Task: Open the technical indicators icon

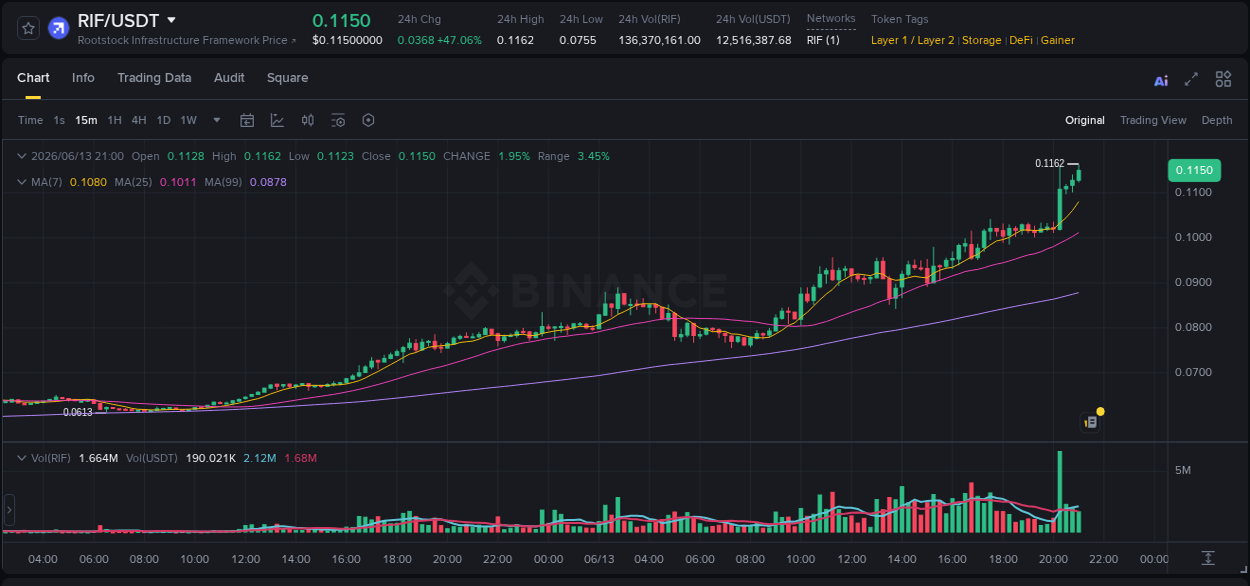Action: pyautogui.click(x=277, y=120)
